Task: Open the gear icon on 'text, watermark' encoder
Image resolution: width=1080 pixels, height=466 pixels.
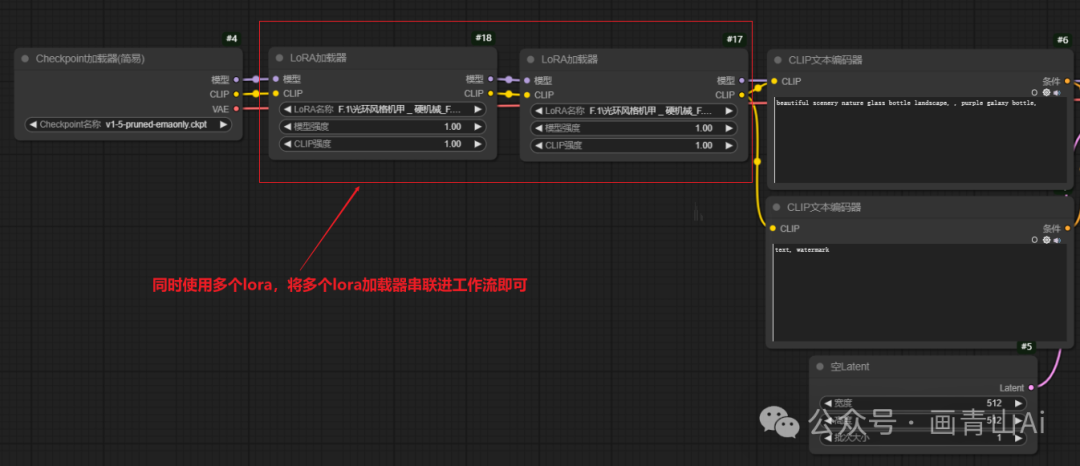Action: point(1046,240)
